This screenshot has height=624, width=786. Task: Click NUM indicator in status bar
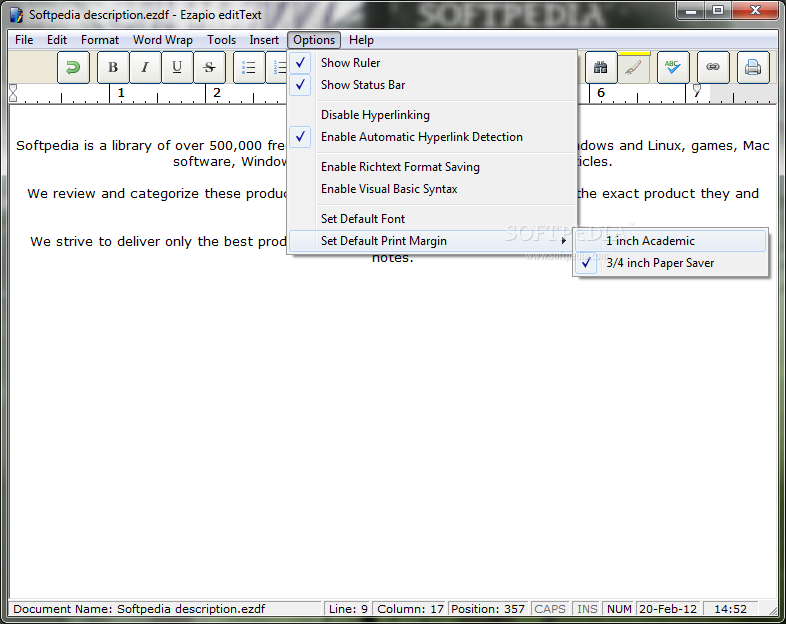[x=619, y=609]
